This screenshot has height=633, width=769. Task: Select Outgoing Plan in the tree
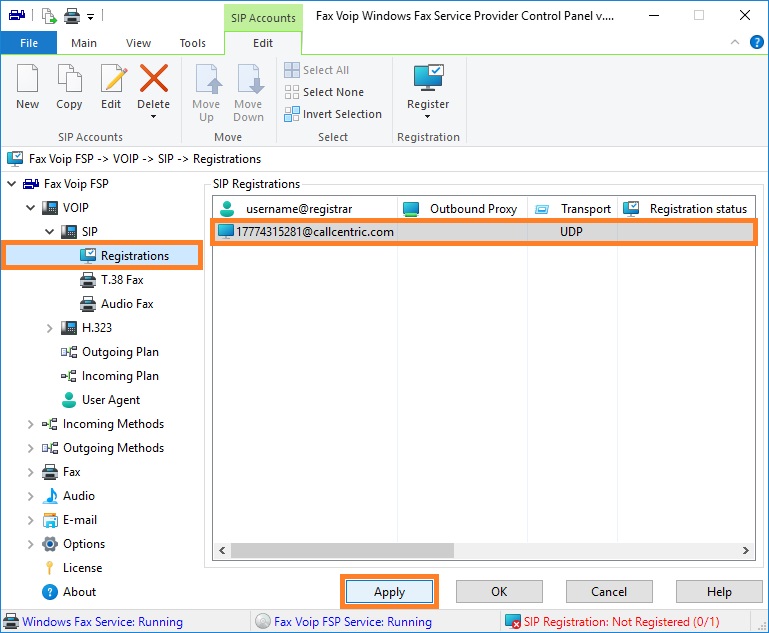(110, 352)
